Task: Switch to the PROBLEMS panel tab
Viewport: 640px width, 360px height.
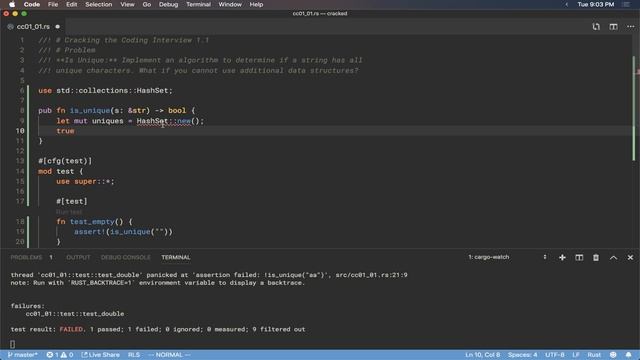Action: tap(26, 258)
